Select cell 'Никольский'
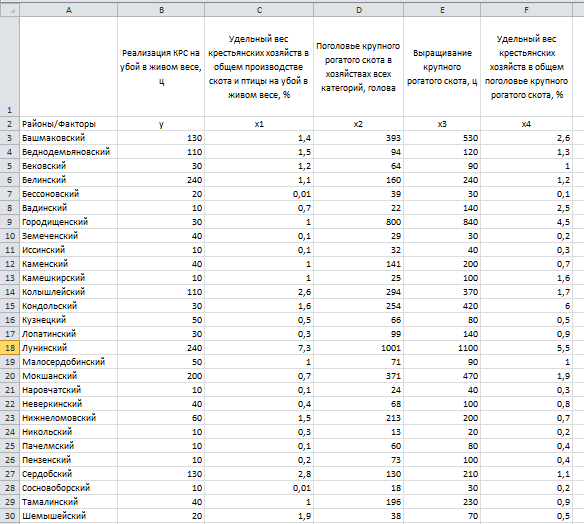This screenshot has height=524, width=584. 69,432
